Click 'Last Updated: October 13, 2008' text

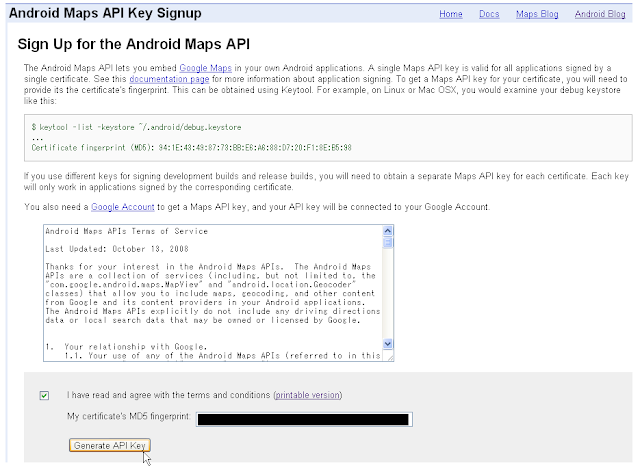117,249
